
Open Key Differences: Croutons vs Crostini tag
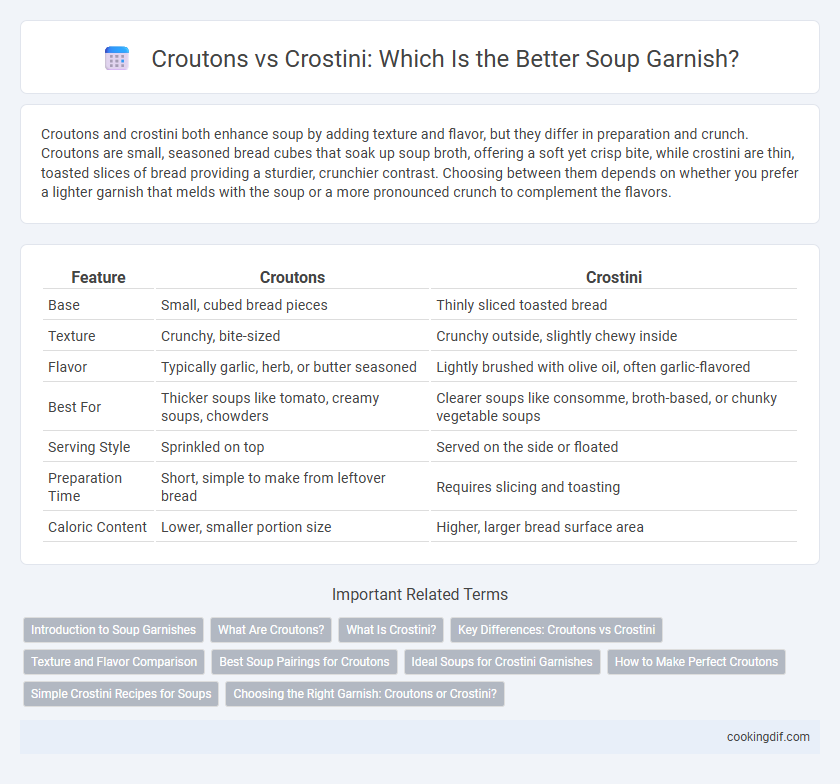pyautogui.click(x=556, y=630)
